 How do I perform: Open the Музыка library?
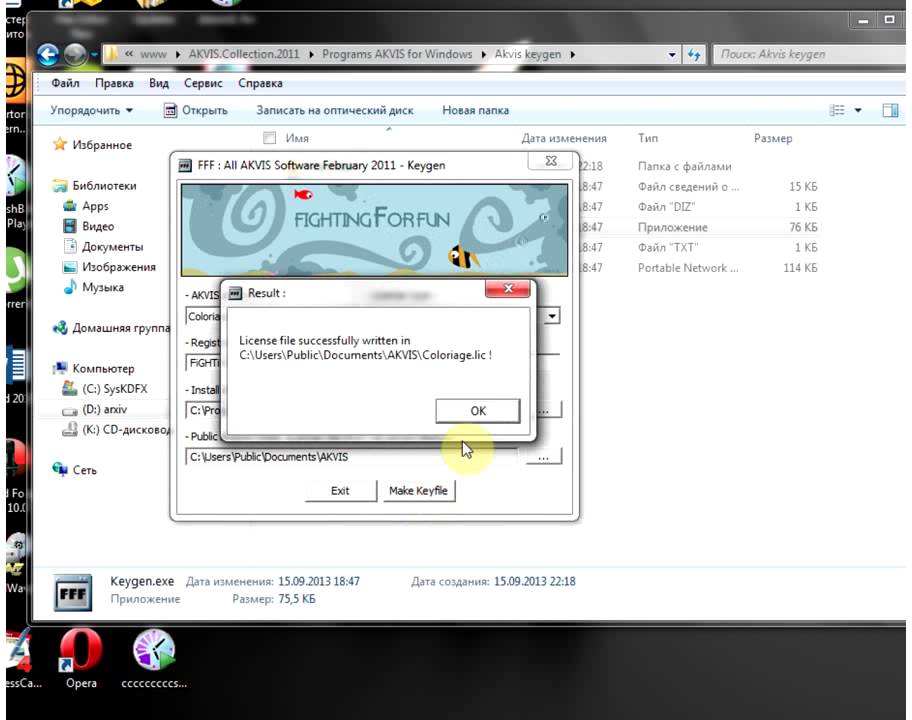point(102,287)
